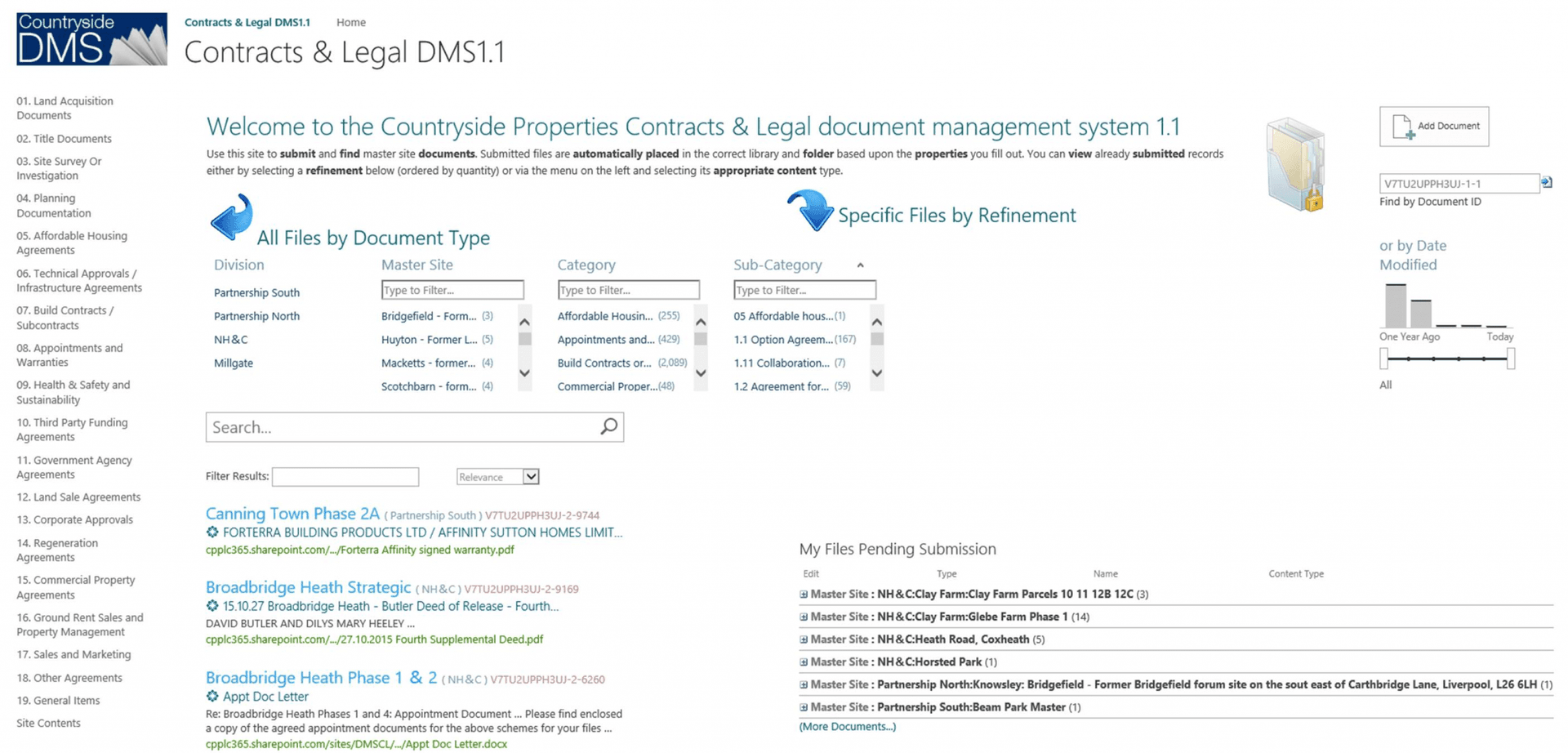The height and width of the screenshot is (753, 1568).
Task: Click the magnifier icon in the Search box
Action: (608, 426)
